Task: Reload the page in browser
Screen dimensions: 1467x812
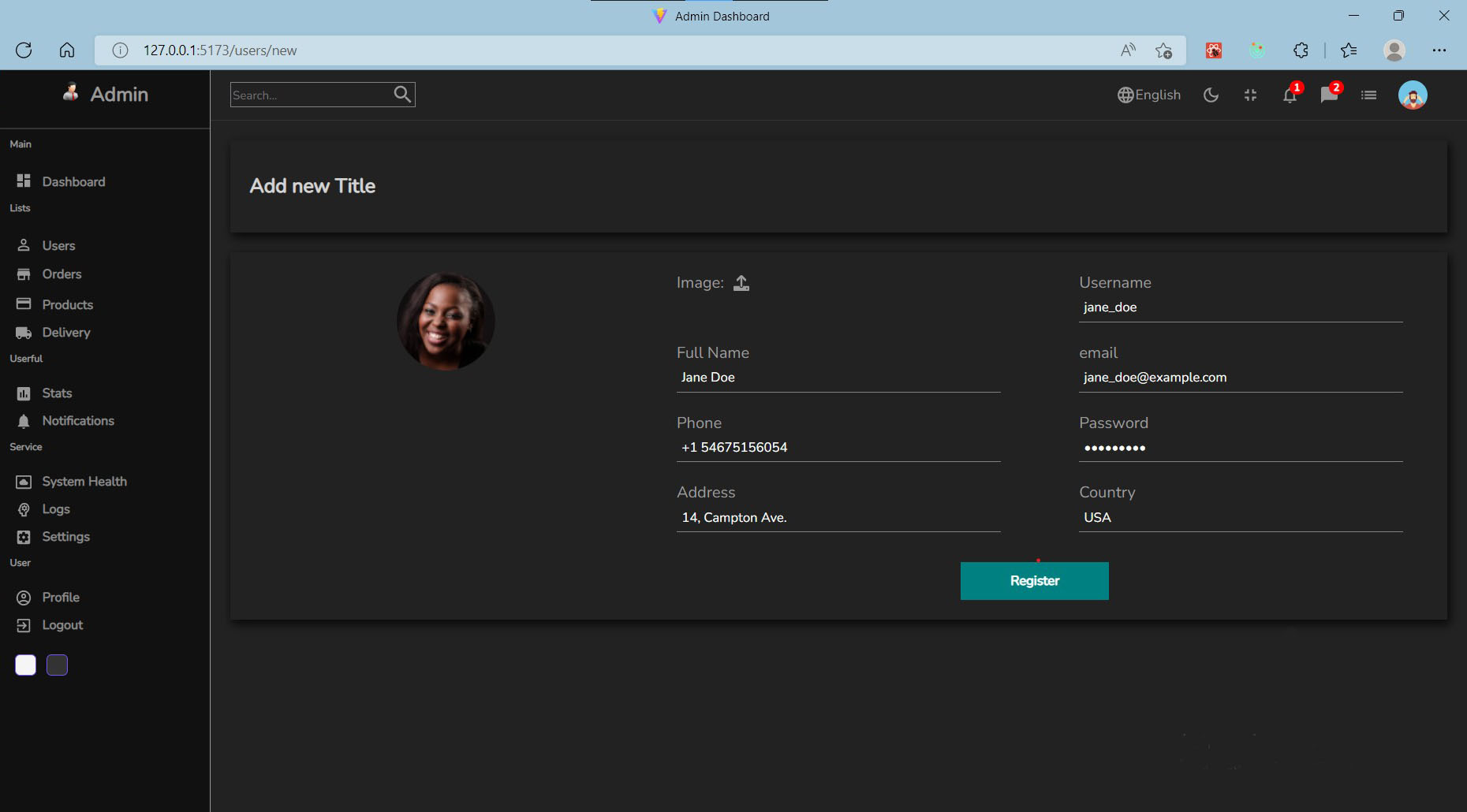Action: tap(24, 50)
